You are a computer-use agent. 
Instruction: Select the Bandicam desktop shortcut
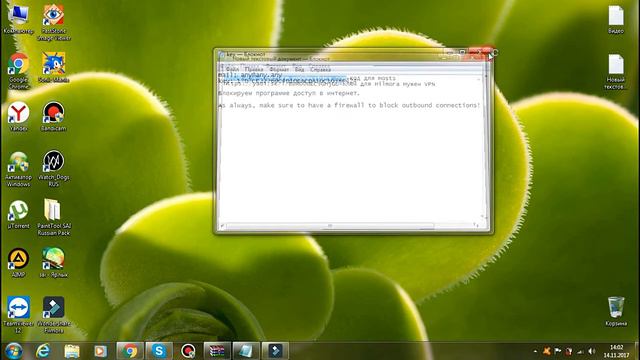click(53, 116)
